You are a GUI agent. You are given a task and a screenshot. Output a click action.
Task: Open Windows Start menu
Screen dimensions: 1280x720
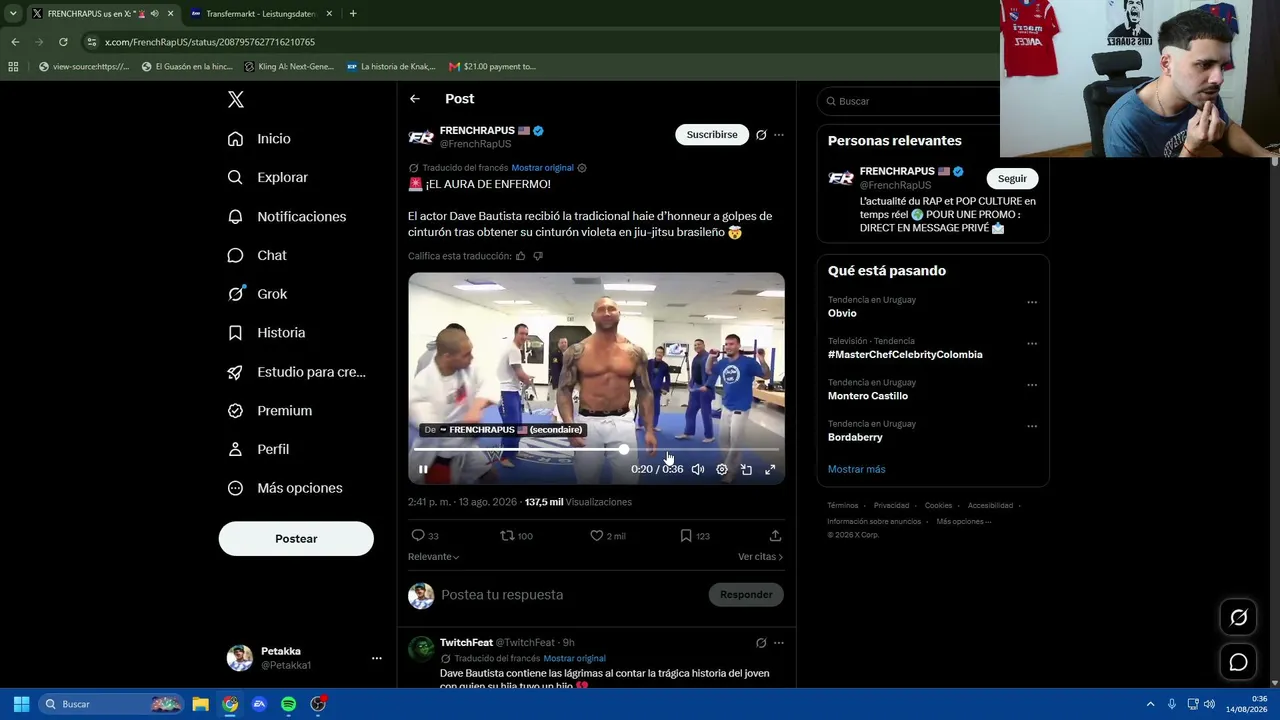21,704
